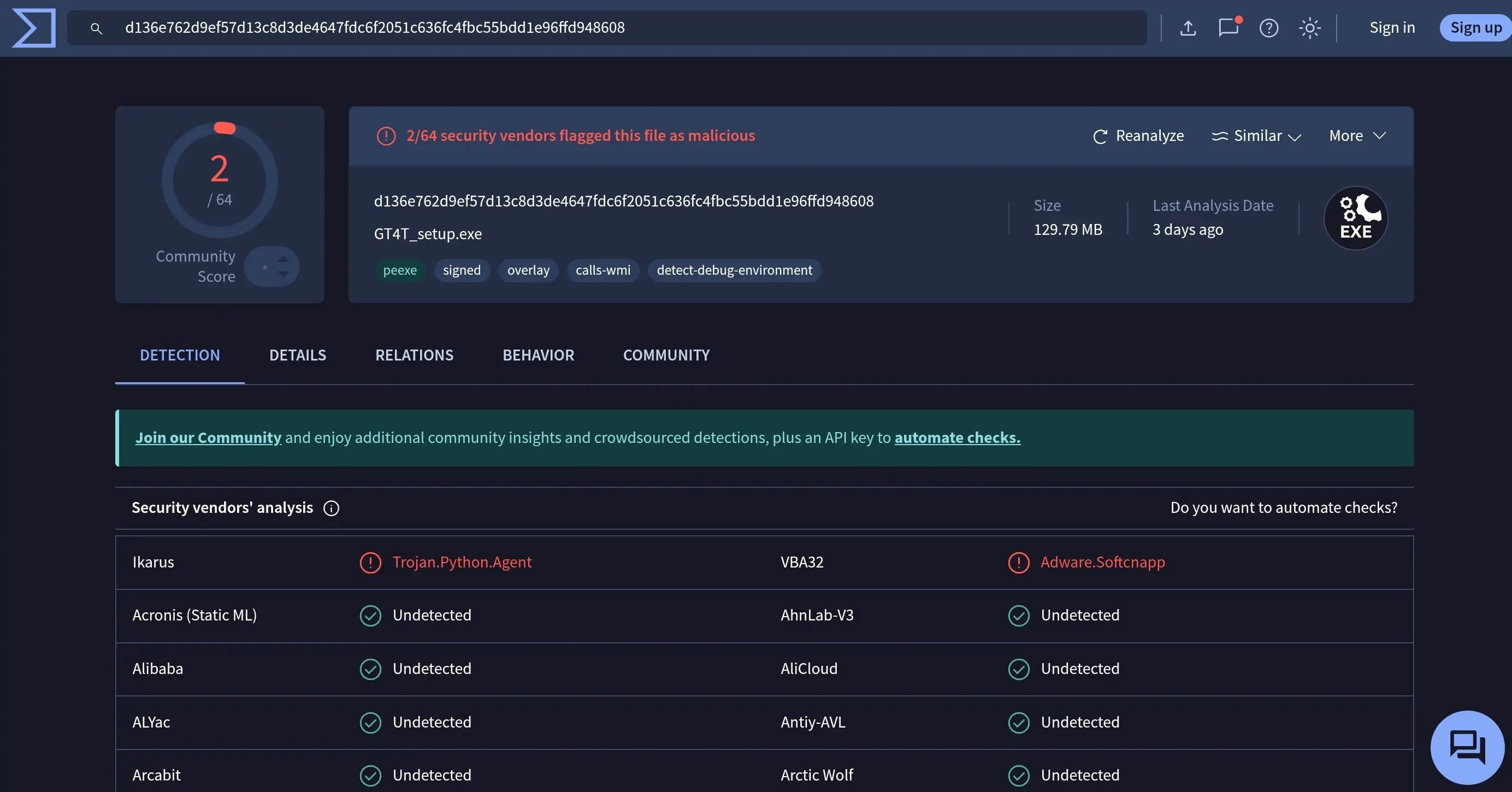
Task: Vote community score down arrow
Action: tap(283, 274)
